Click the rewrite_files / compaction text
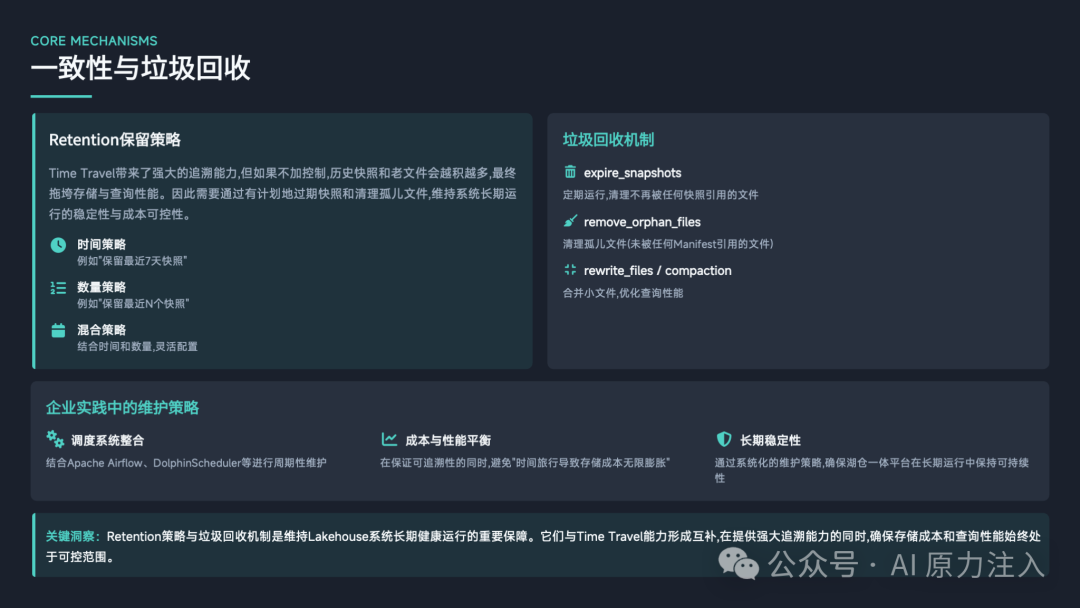Viewport: 1080px width, 608px height. (658, 271)
